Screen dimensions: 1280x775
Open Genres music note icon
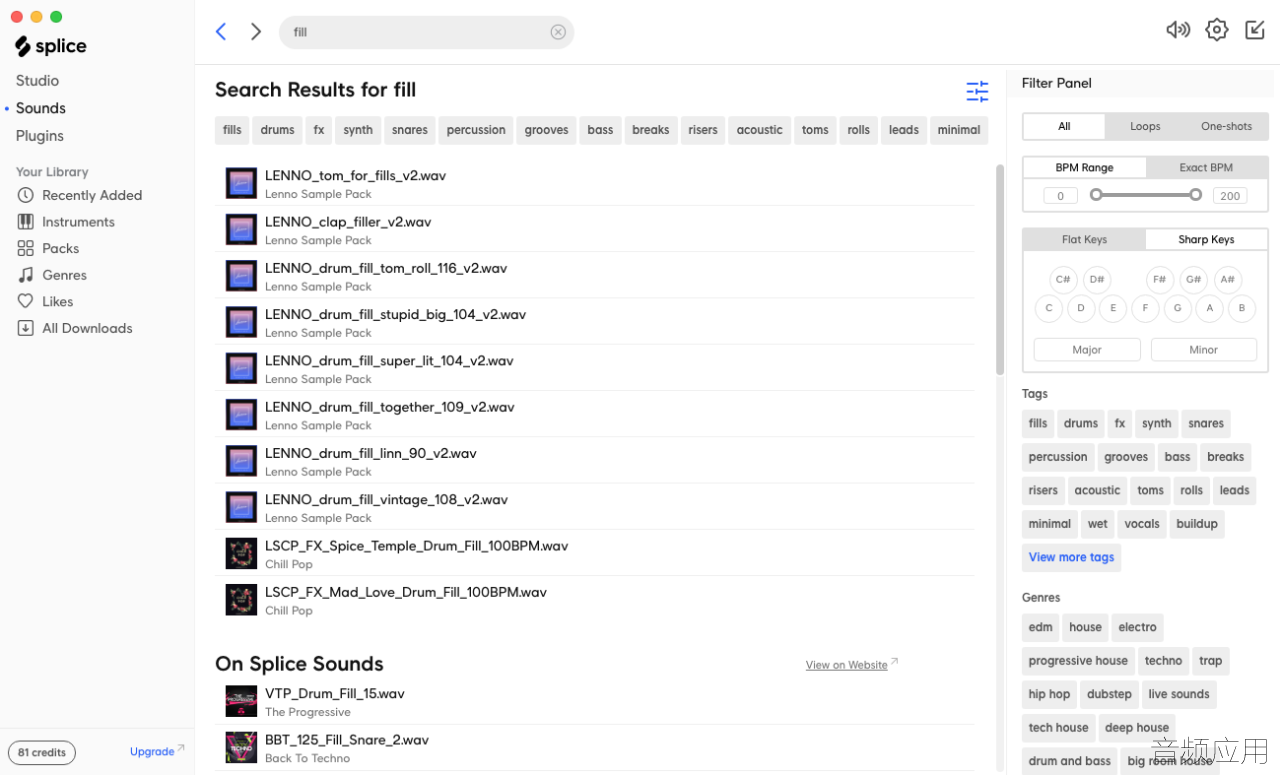point(25,275)
